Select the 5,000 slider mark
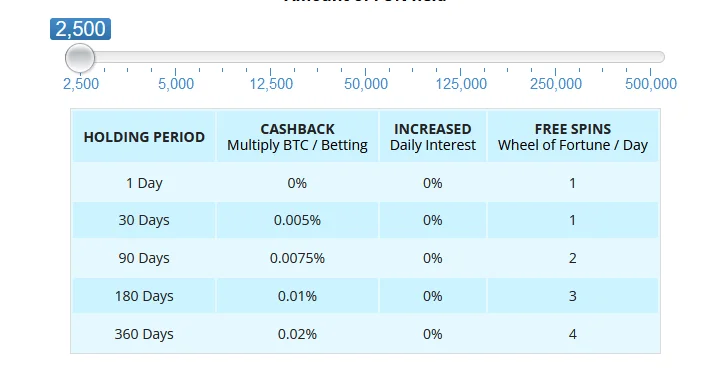709x379 pixels. click(175, 84)
